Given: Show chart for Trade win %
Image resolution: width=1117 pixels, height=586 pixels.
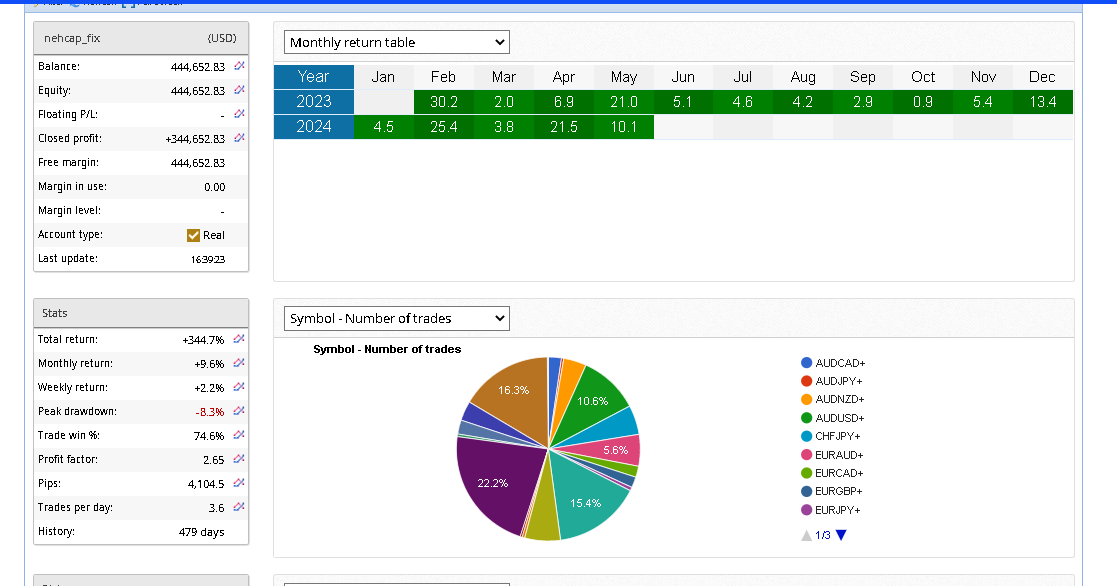Looking at the screenshot, I should click(x=239, y=435).
